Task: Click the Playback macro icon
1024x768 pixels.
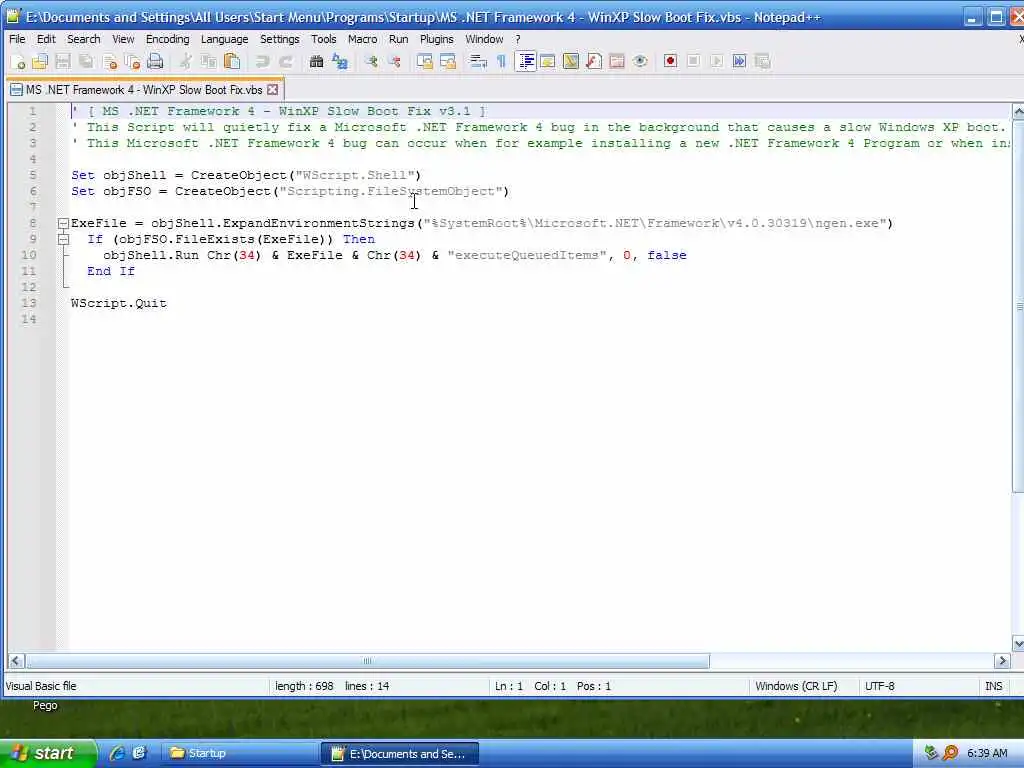Action: [x=716, y=61]
